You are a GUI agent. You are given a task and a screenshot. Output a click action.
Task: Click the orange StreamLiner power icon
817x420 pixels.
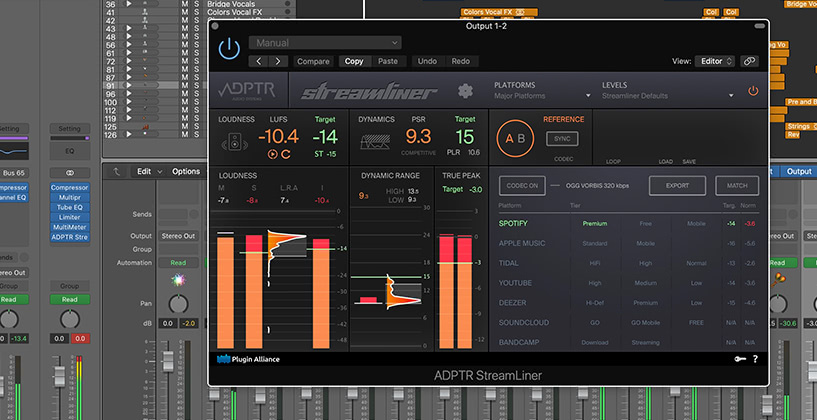(753, 91)
